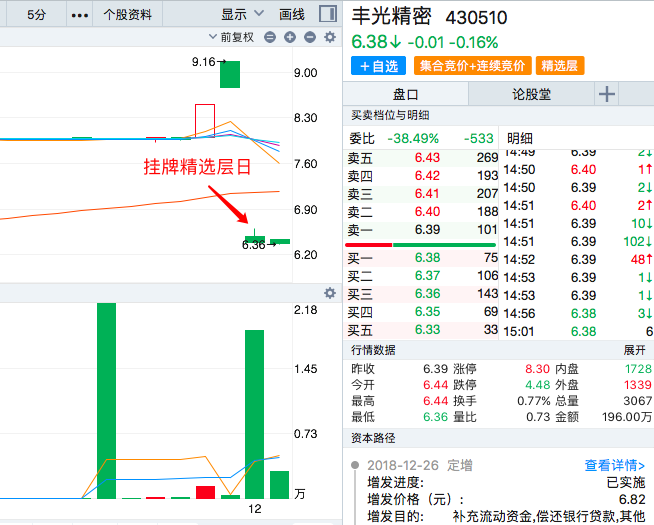Click the tallest green volume bar
The width and height of the screenshot is (654, 525).
[x=106, y=401]
